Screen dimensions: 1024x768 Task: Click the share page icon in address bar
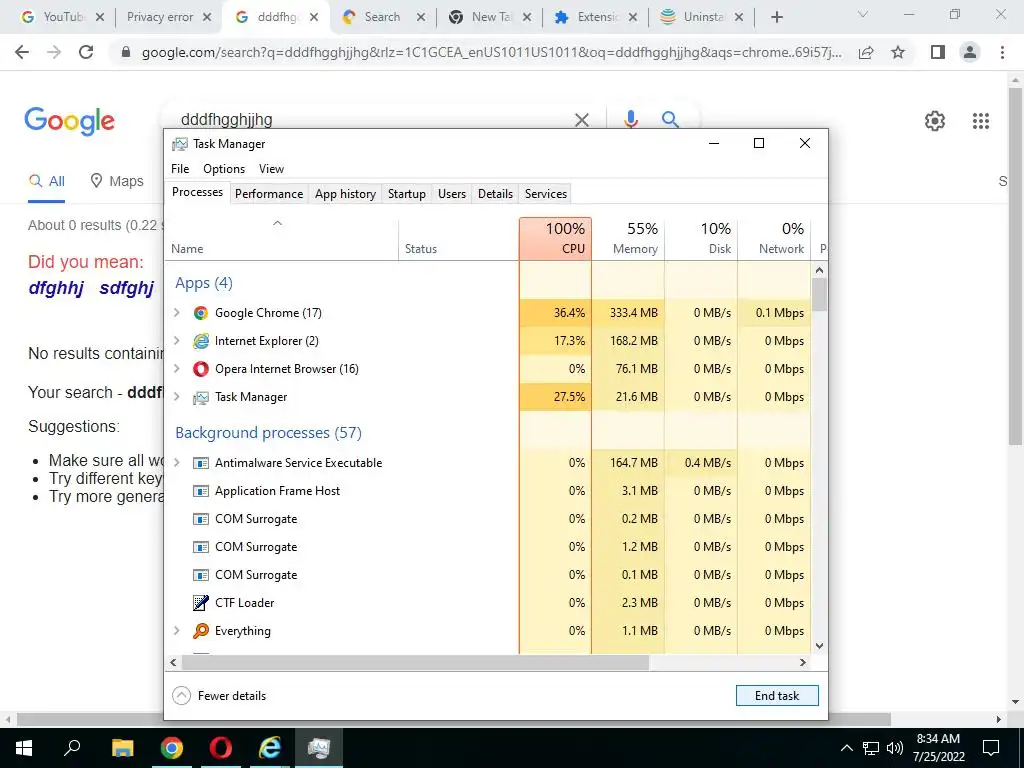coord(866,52)
